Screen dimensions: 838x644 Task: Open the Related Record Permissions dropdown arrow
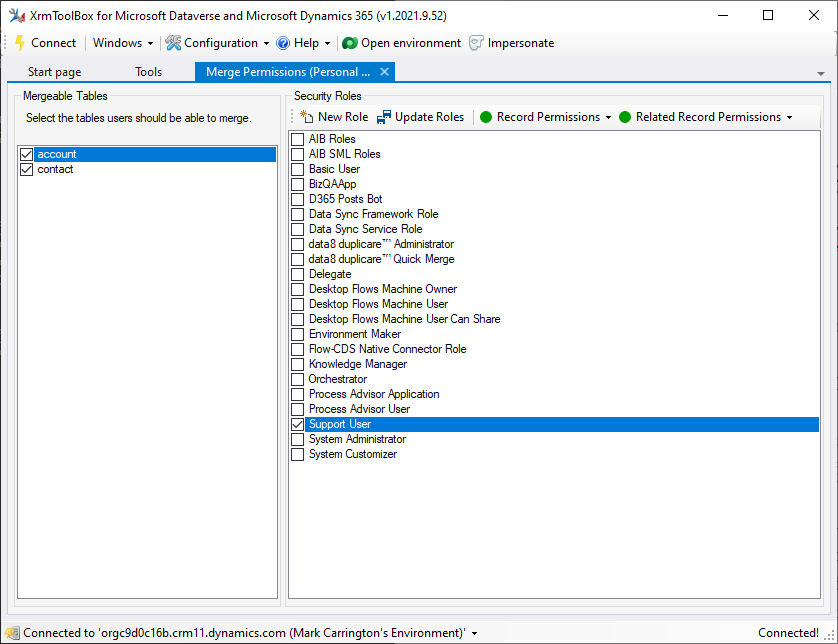coord(789,117)
